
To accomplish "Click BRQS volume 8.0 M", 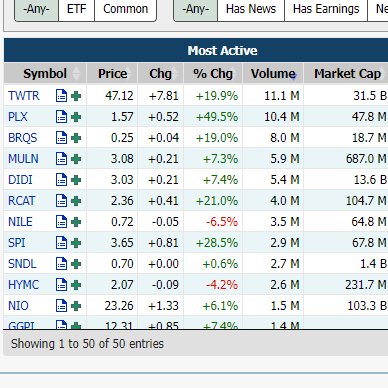I will click(285, 138).
